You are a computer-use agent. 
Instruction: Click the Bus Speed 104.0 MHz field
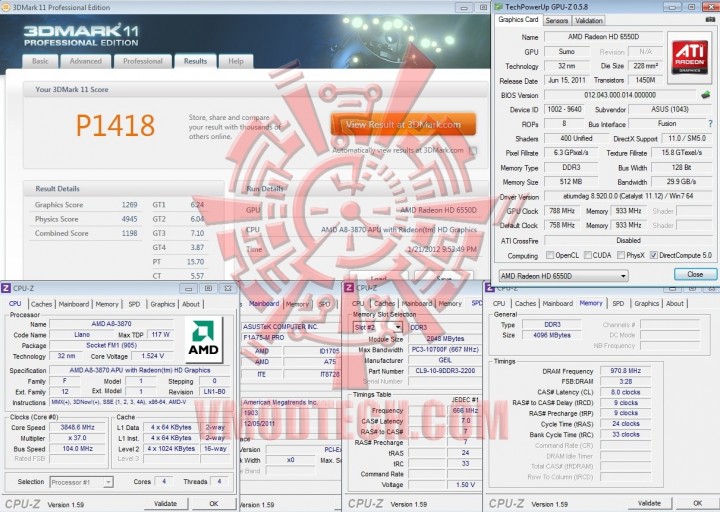77,449
